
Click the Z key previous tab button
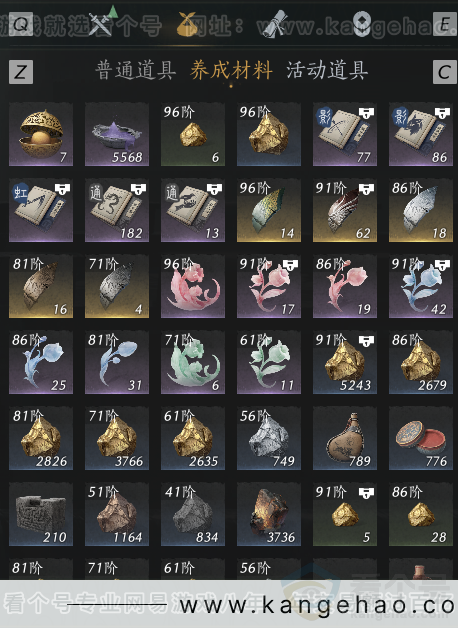[21, 72]
